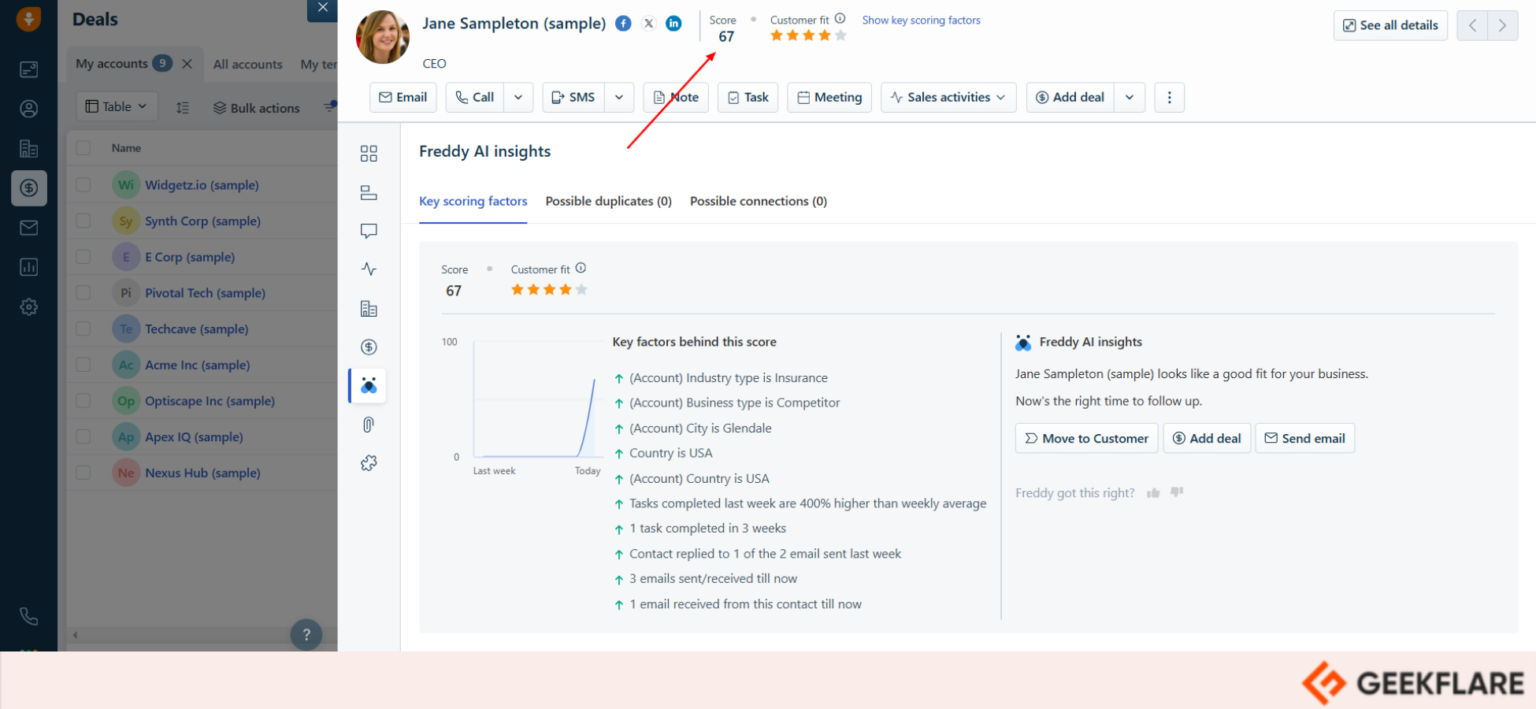Open the more options vertical dots menu

1170,97
